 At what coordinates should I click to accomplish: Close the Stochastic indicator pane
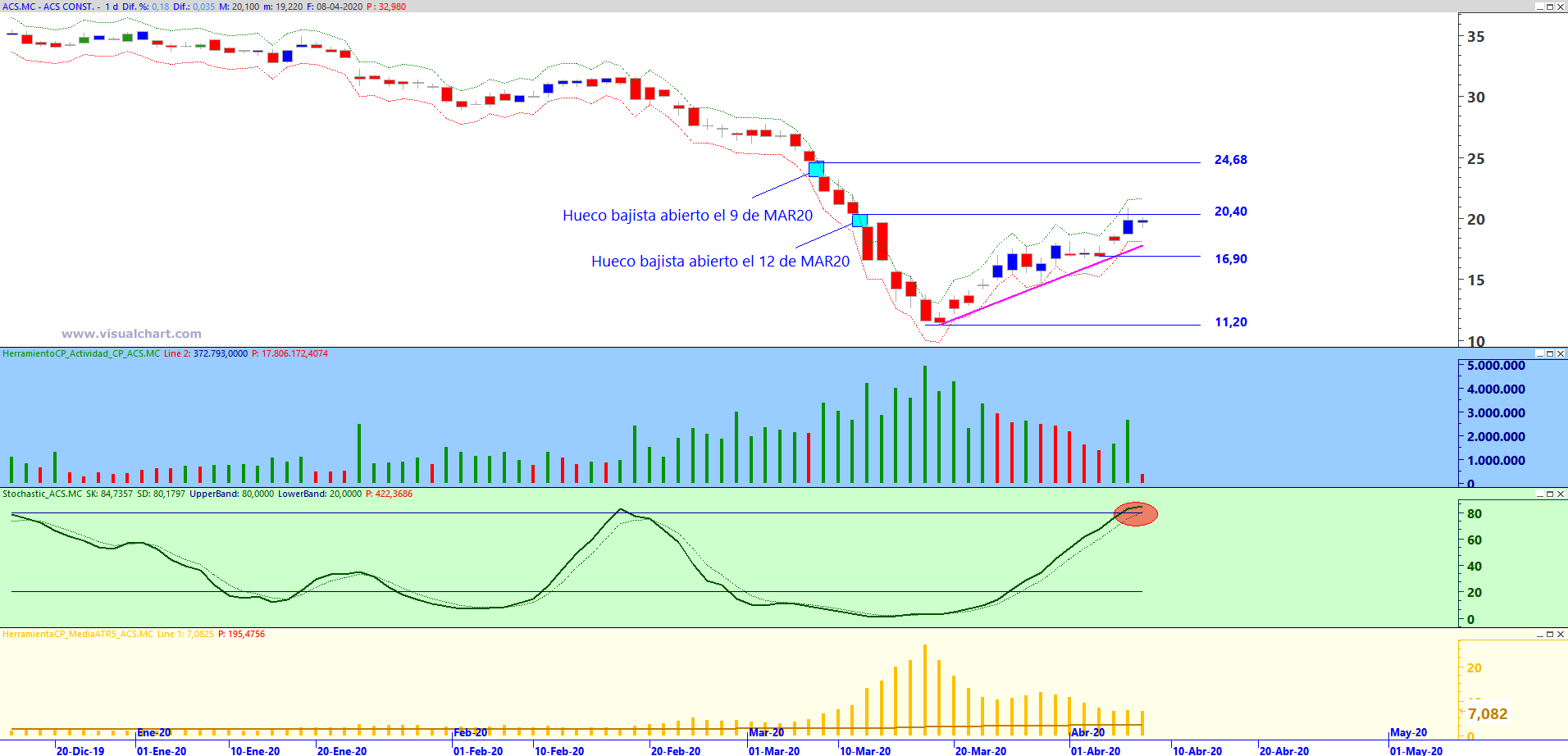point(1561,494)
